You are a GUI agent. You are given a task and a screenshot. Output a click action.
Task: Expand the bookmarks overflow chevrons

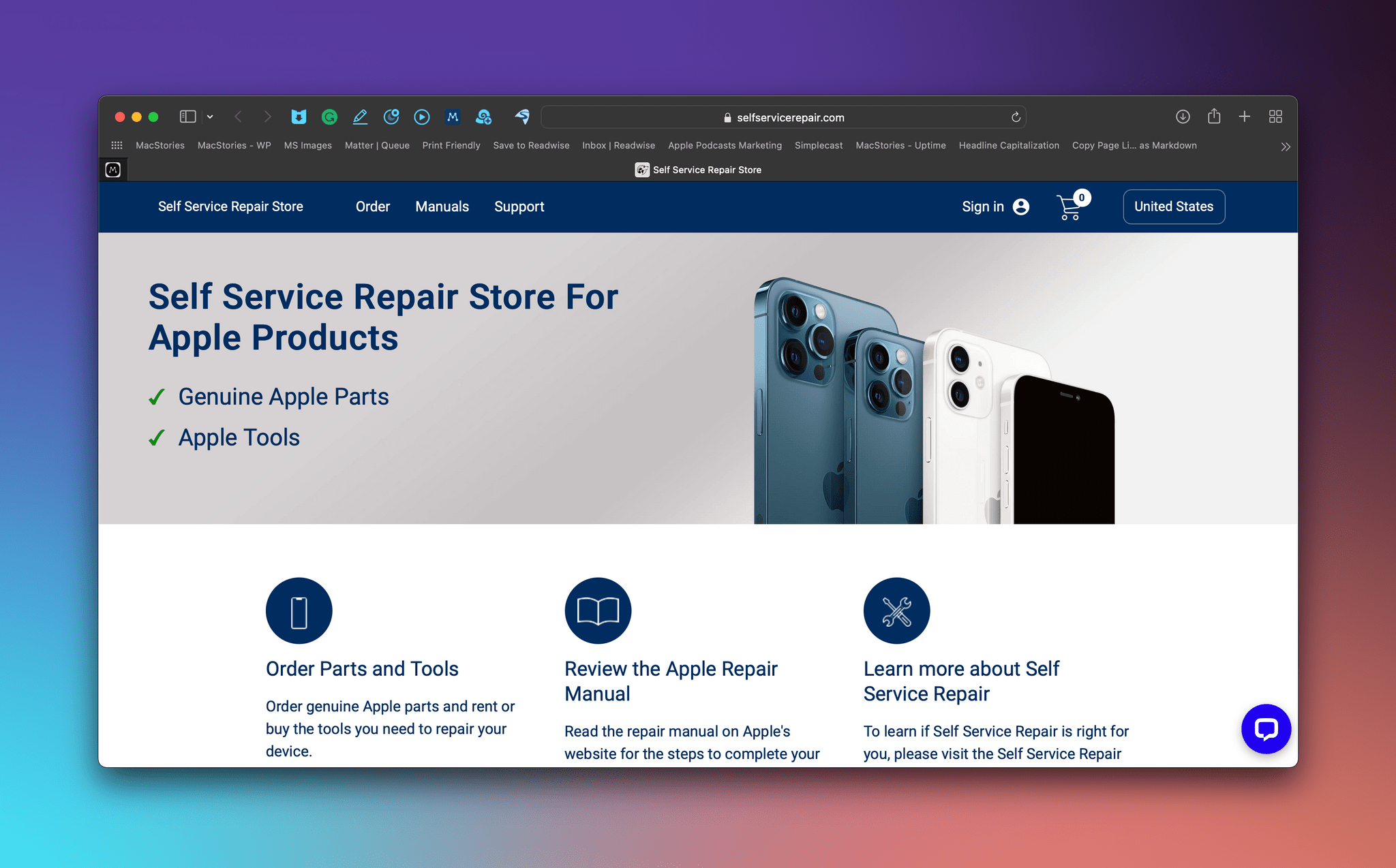click(1286, 146)
